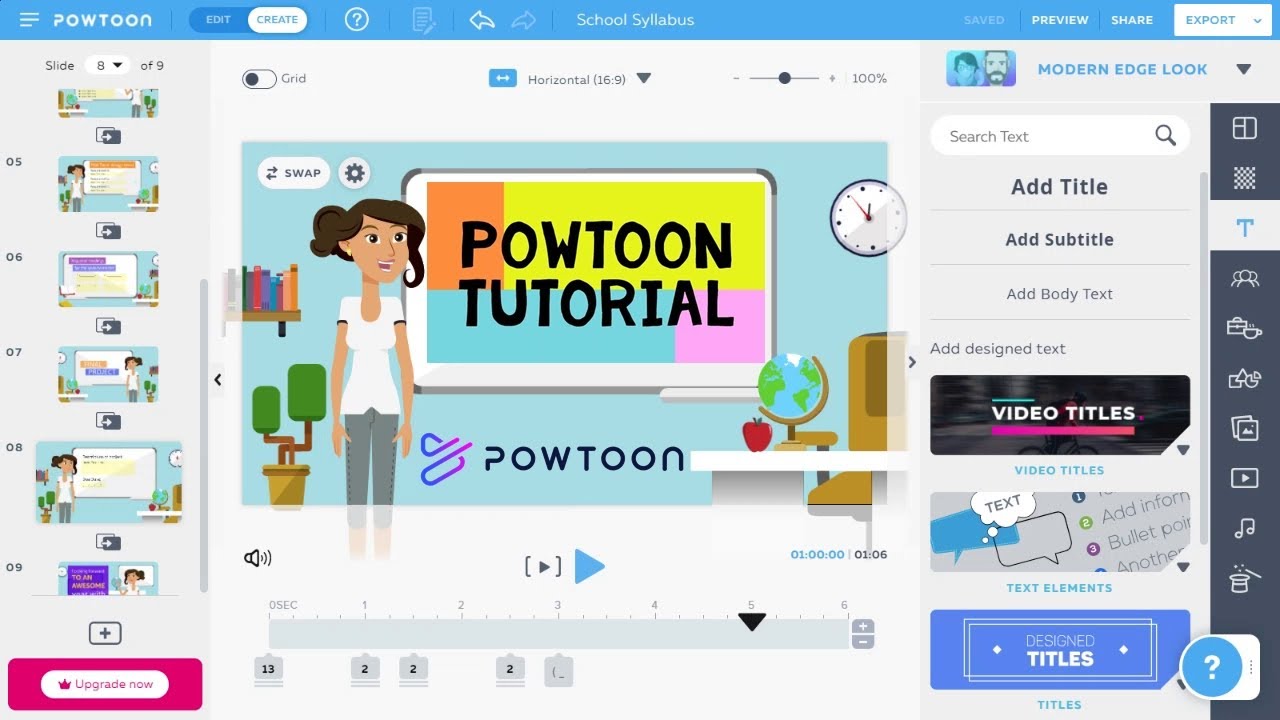Screen dimensions: 1280x720
Task: Select slide 06 thumbnail
Action: (x=108, y=278)
